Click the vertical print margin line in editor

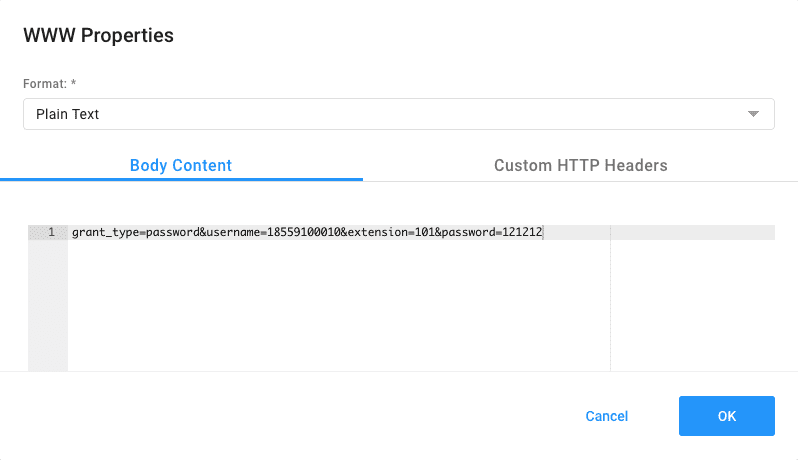[610, 300]
